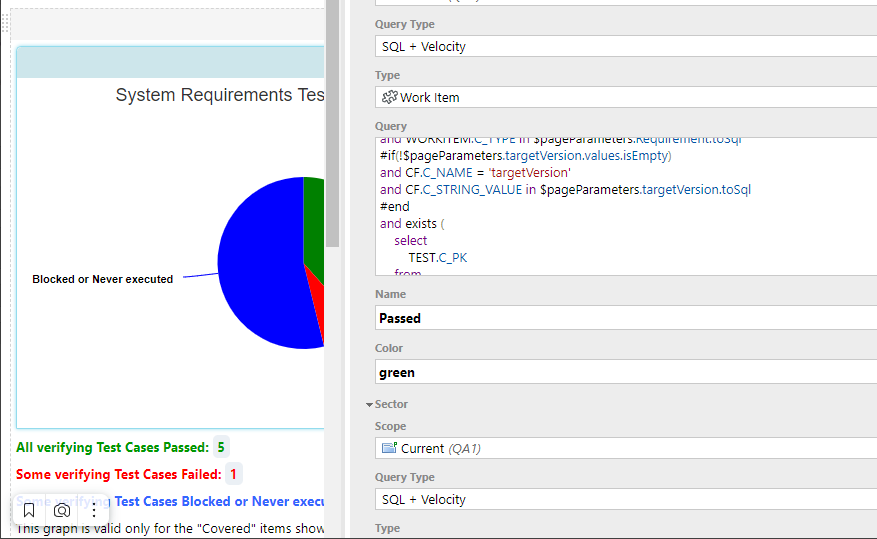Click the 'targetVersion' string in query
This screenshot has height=539, width=877.
(530, 173)
